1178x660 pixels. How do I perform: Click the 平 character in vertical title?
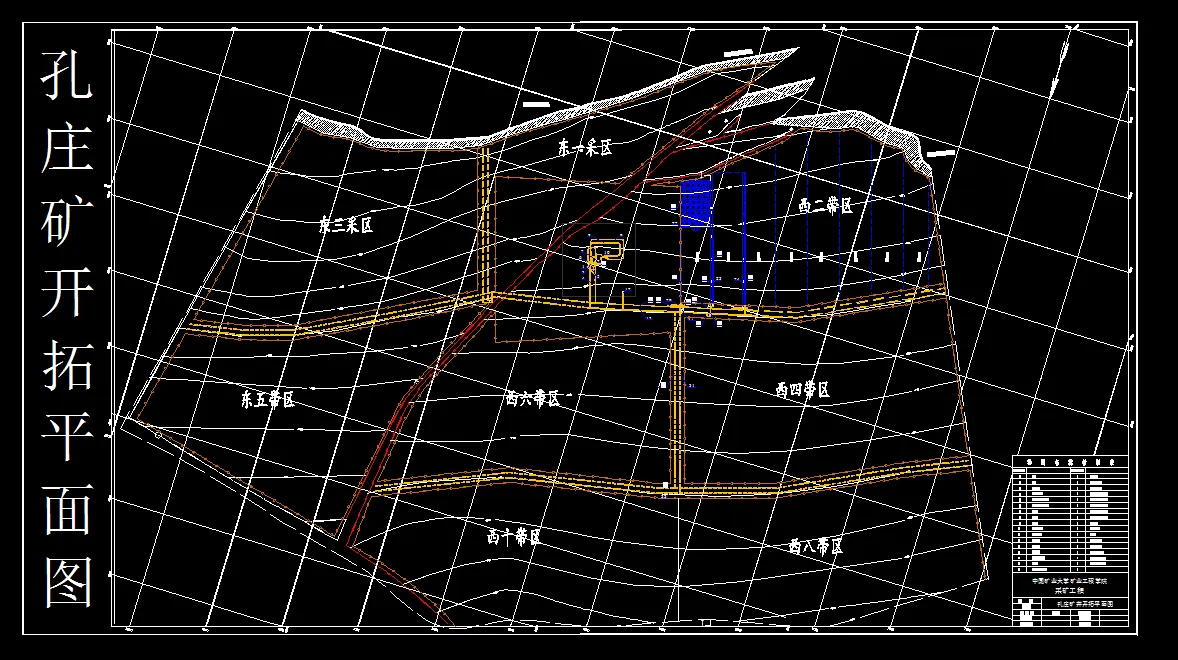click(x=67, y=436)
